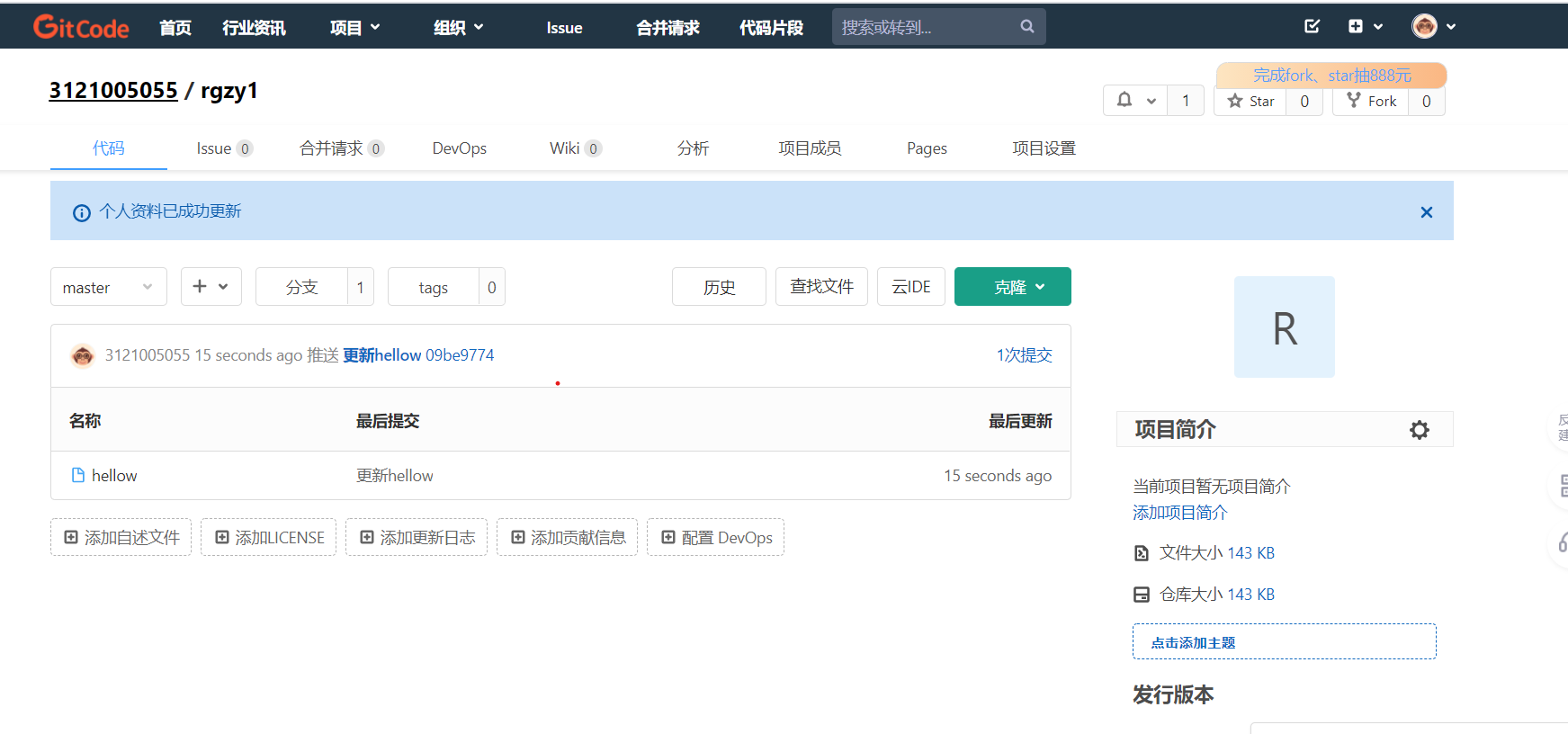Click 添加项目简介 link

[1179, 513]
